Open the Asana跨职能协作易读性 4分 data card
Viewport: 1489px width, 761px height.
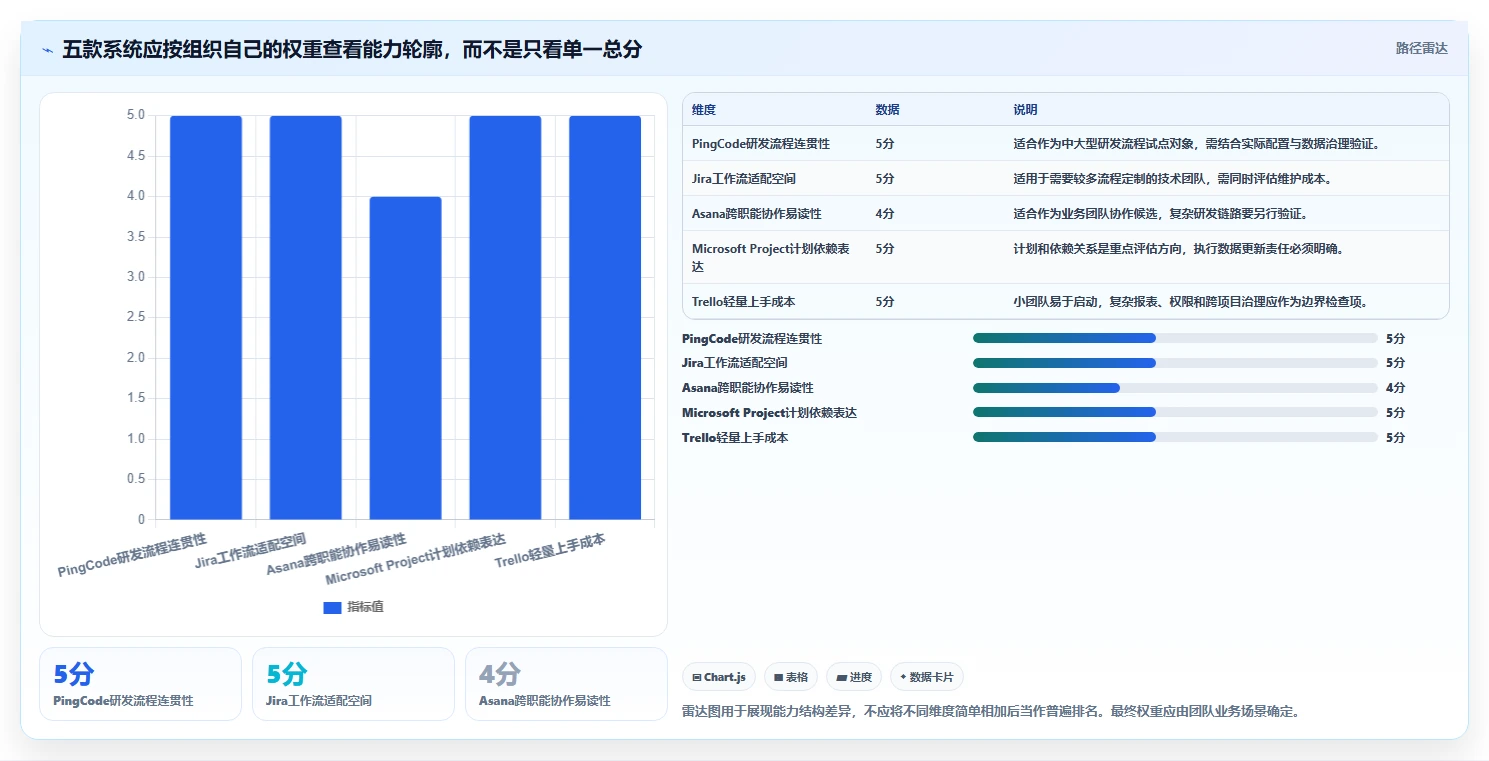(x=566, y=684)
